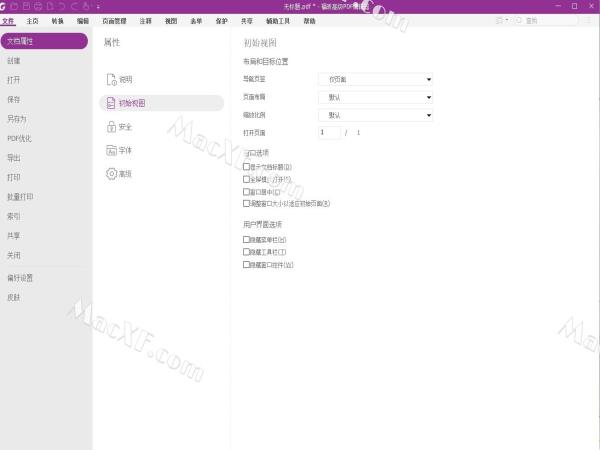Open the 安全 (Security) properties section

pyautogui.click(x=124, y=127)
